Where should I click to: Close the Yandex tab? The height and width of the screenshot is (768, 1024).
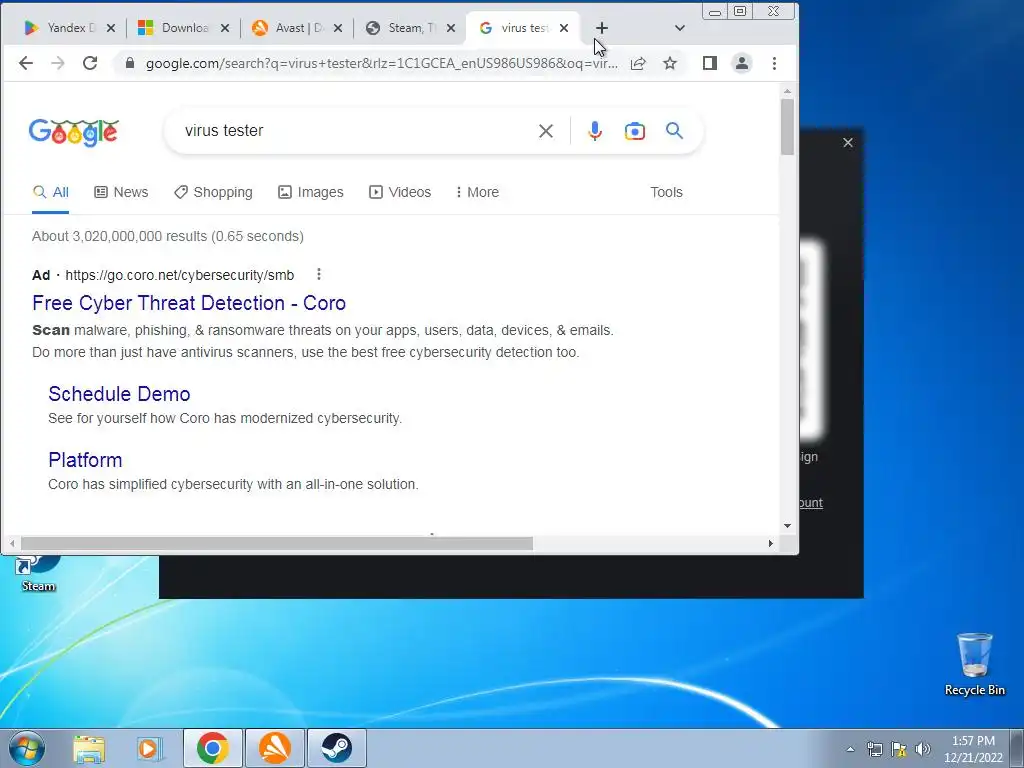[x=111, y=28]
